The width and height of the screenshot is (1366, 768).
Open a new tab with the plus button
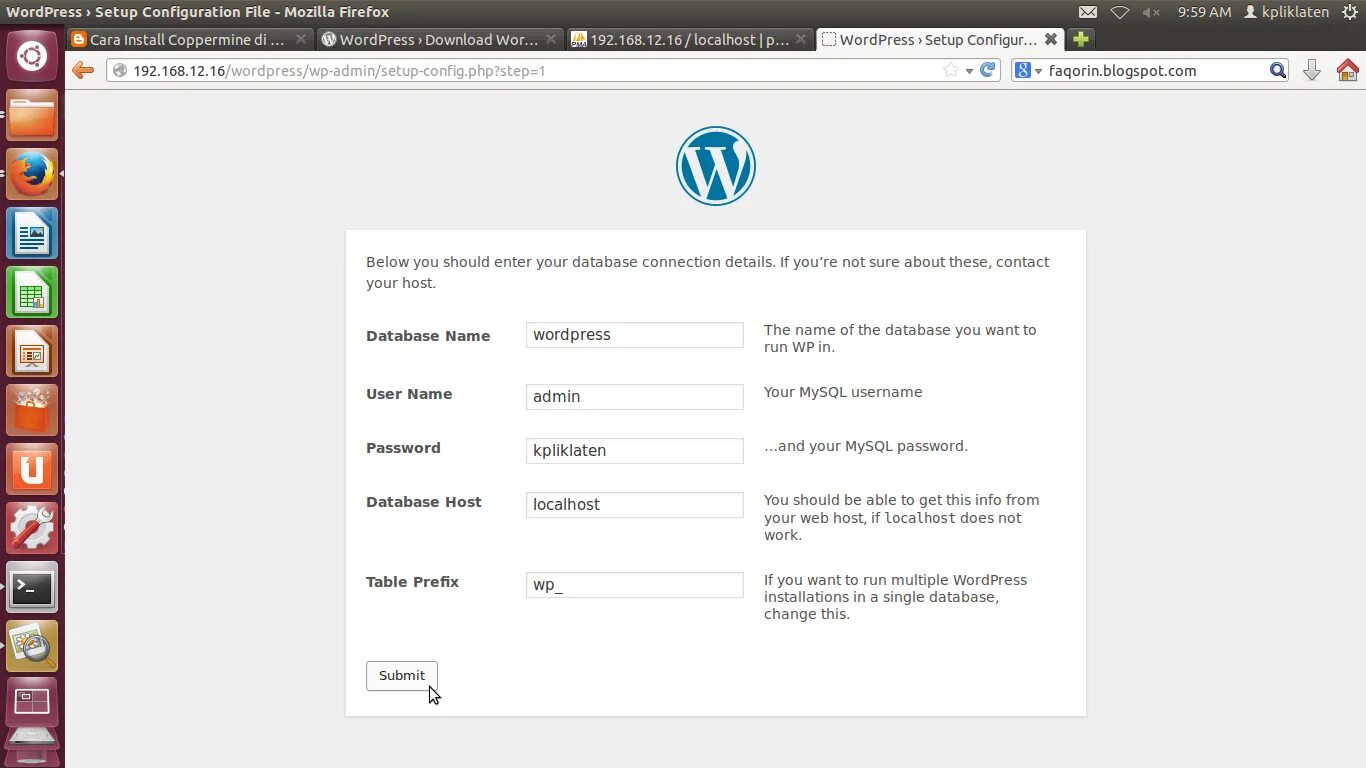pos(1080,40)
